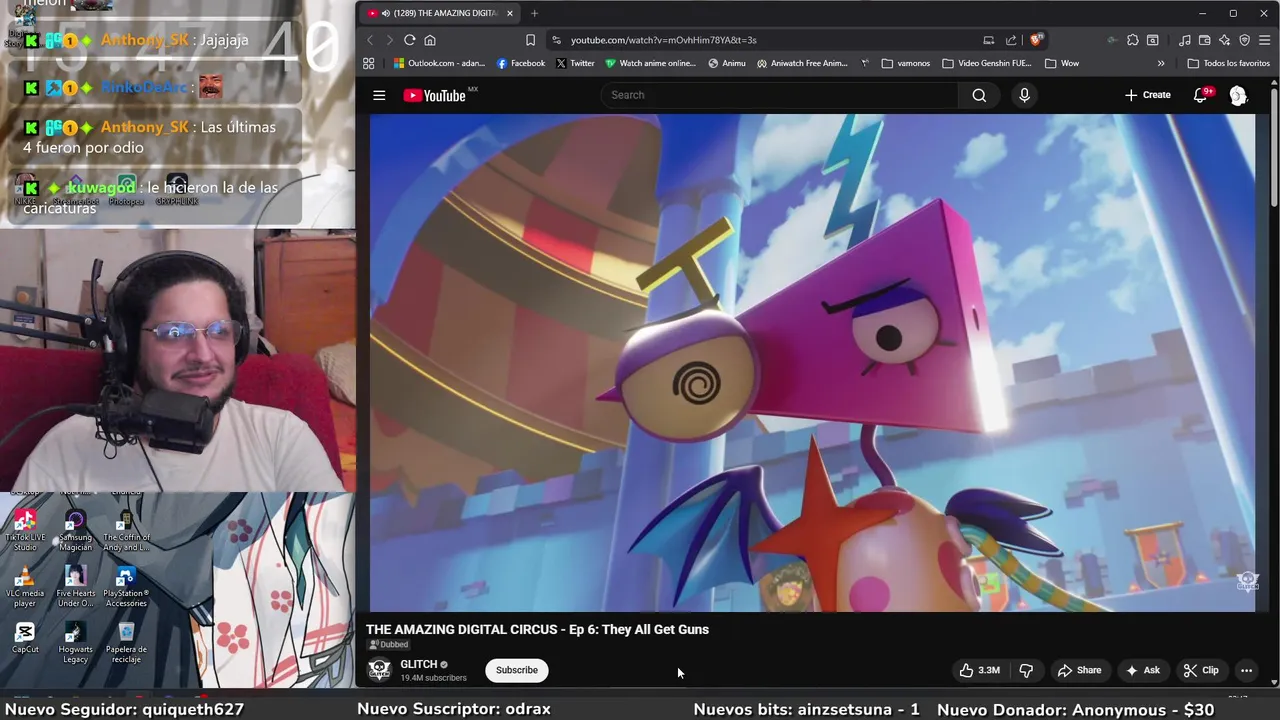Open the Leo AI sparkle icon

coord(1224,40)
